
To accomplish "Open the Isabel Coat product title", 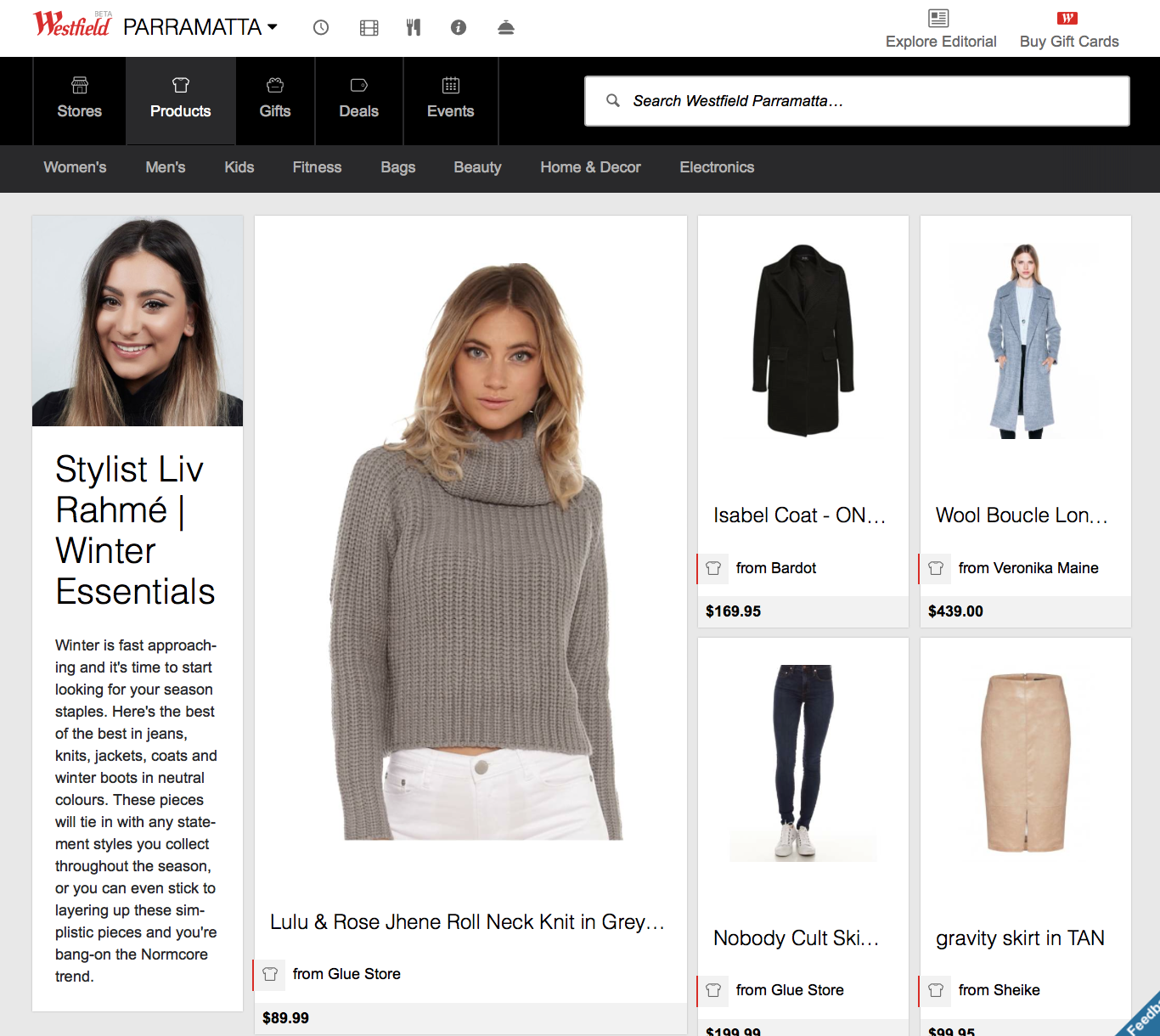I will [799, 515].
